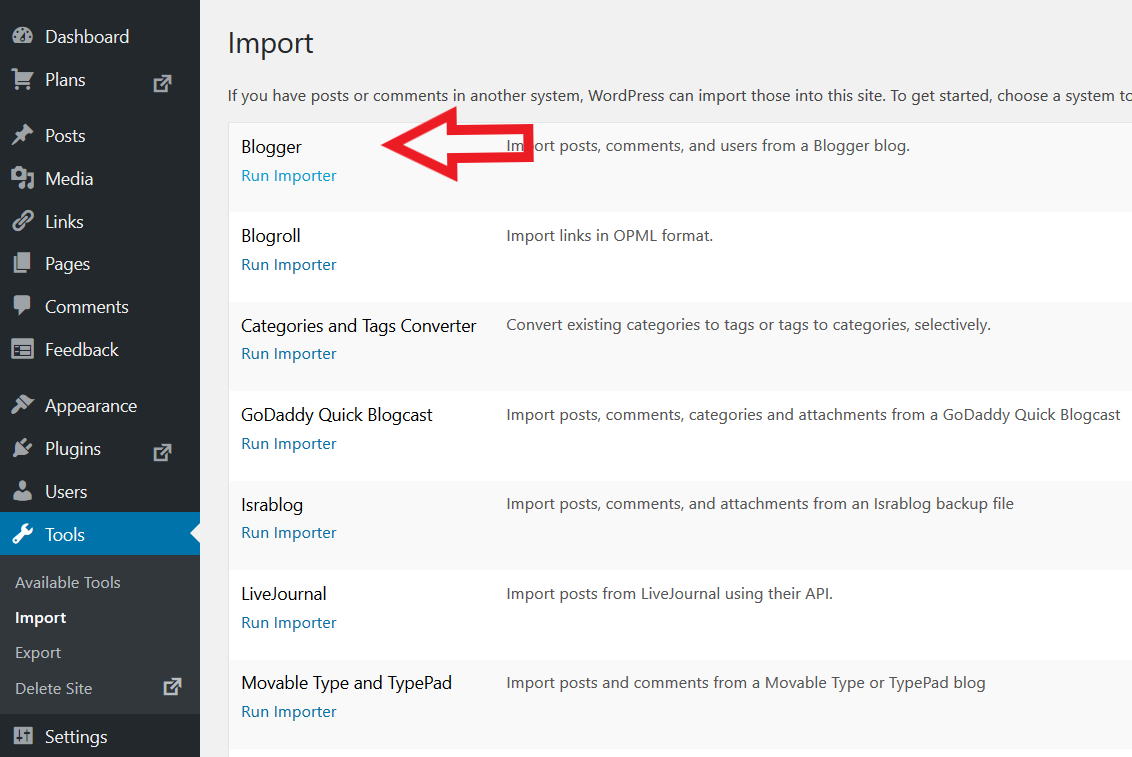Click the Tools wrench icon
Viewport: 1132px width, 757px height.
pyautogui.click(x=22, y=534)
